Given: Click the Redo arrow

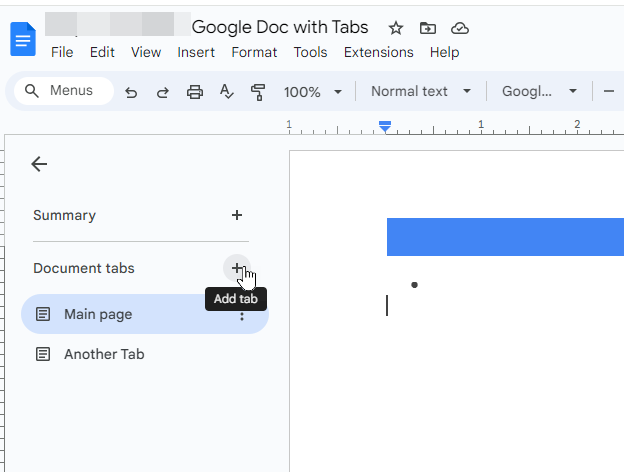Looking at the screenshot, I should 162,92.
